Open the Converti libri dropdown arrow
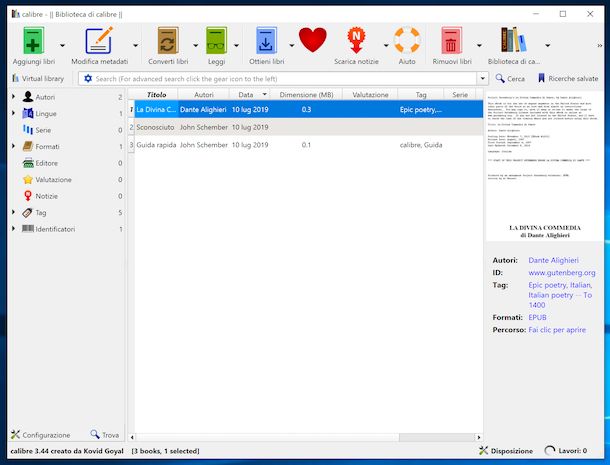This screenshot has height=465, width=610. [x=195, y=46]
